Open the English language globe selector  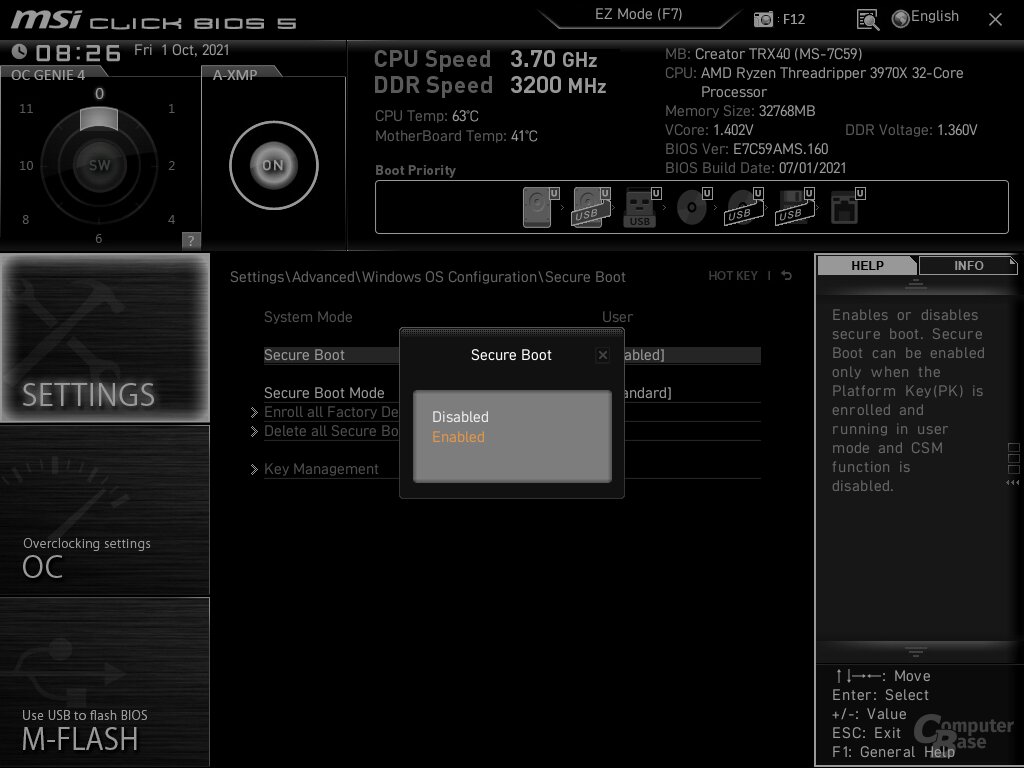pyautogui.click(x=925, y=18)
